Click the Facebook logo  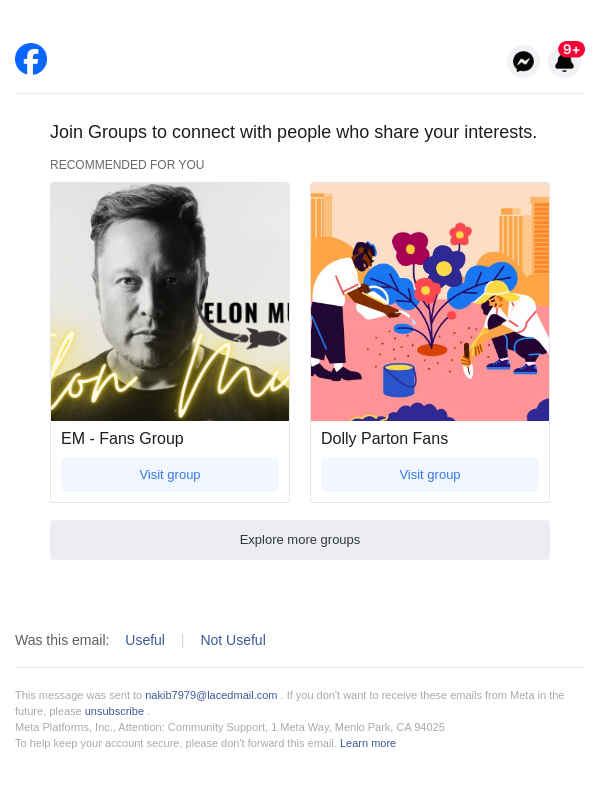click(31, 59)
